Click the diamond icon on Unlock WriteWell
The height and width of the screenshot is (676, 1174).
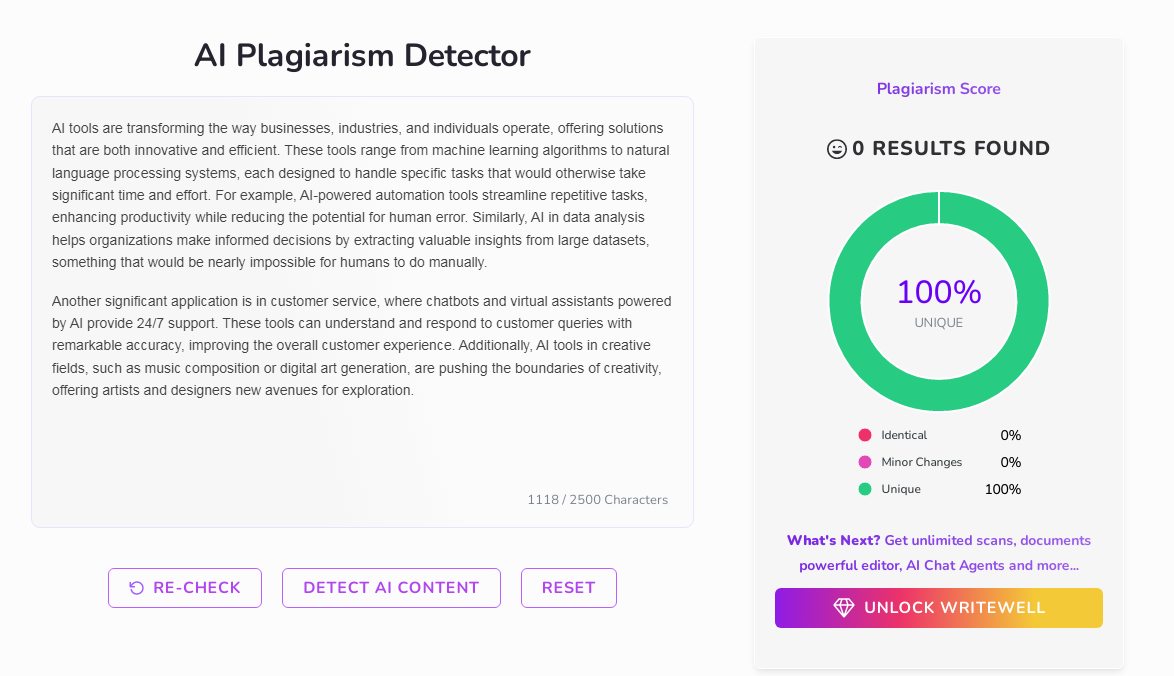[x=844, y=608]
